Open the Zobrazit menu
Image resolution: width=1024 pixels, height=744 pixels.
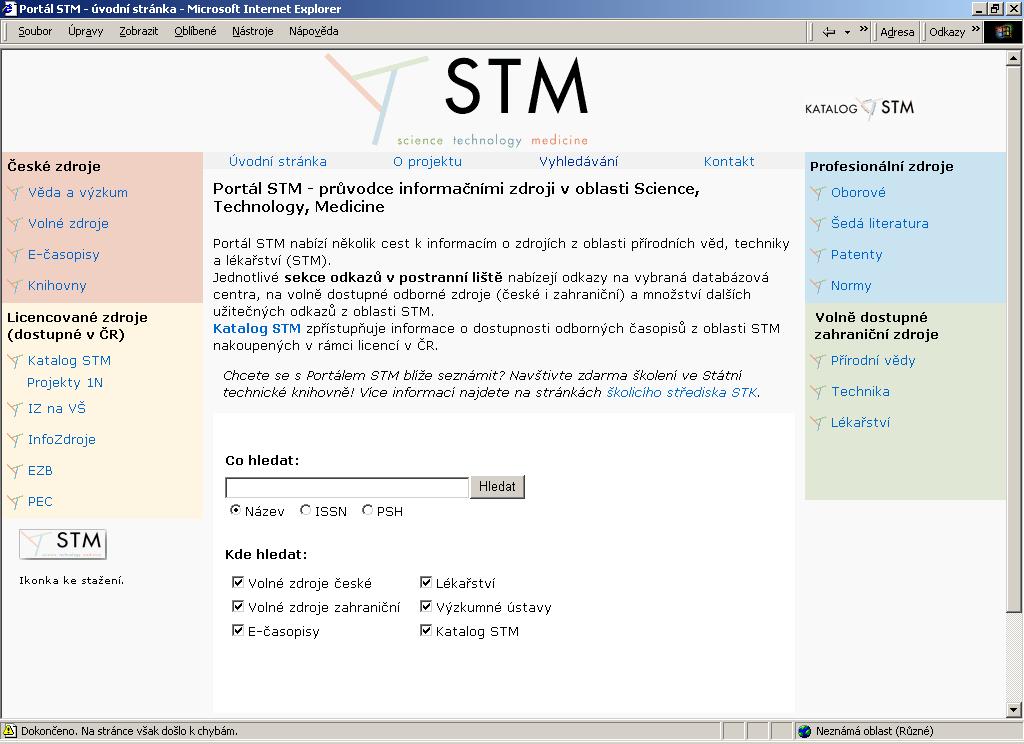[x=138, y=31]
